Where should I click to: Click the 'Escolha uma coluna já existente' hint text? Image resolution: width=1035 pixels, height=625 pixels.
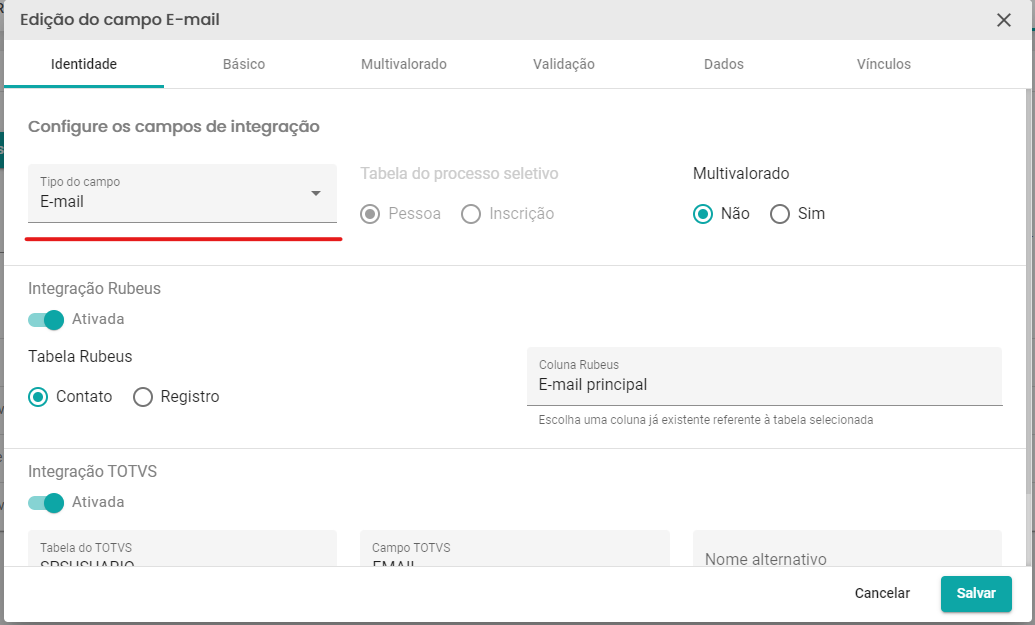click(706, 420)
